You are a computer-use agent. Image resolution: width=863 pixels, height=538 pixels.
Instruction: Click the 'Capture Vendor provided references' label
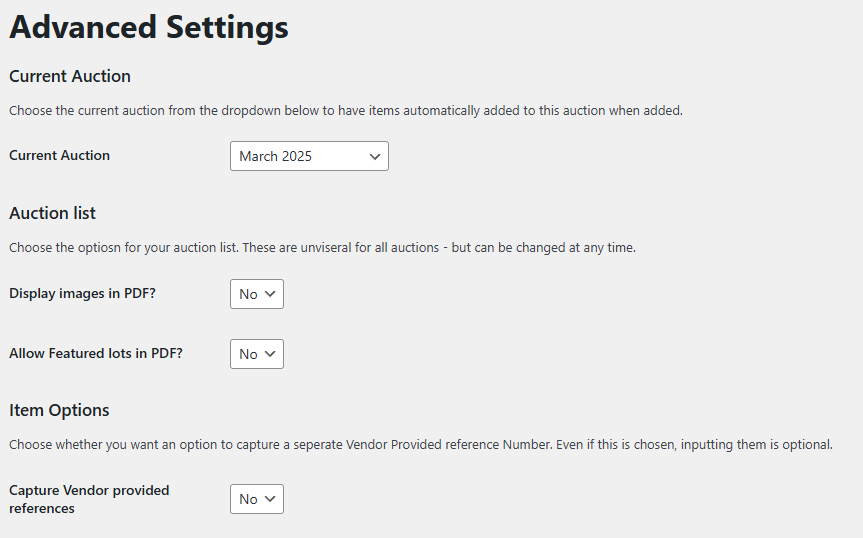point(88,499)
